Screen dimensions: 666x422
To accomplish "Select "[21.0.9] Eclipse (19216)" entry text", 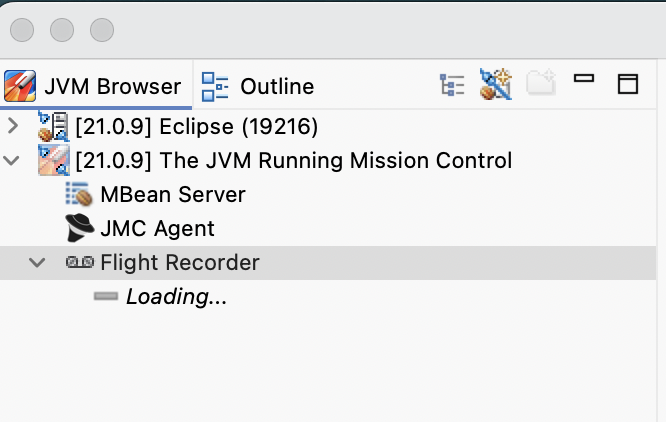I will coord(197,127).
